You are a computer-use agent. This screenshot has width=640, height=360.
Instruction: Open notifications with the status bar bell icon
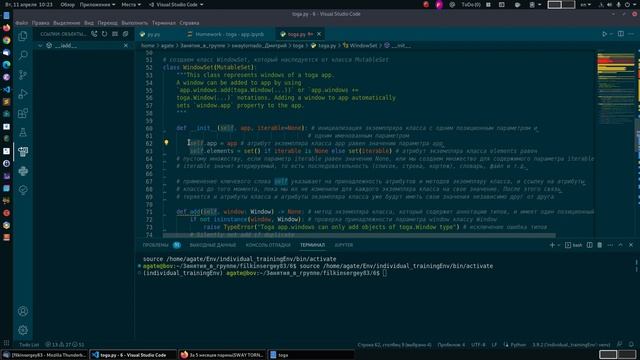[631, 345]
